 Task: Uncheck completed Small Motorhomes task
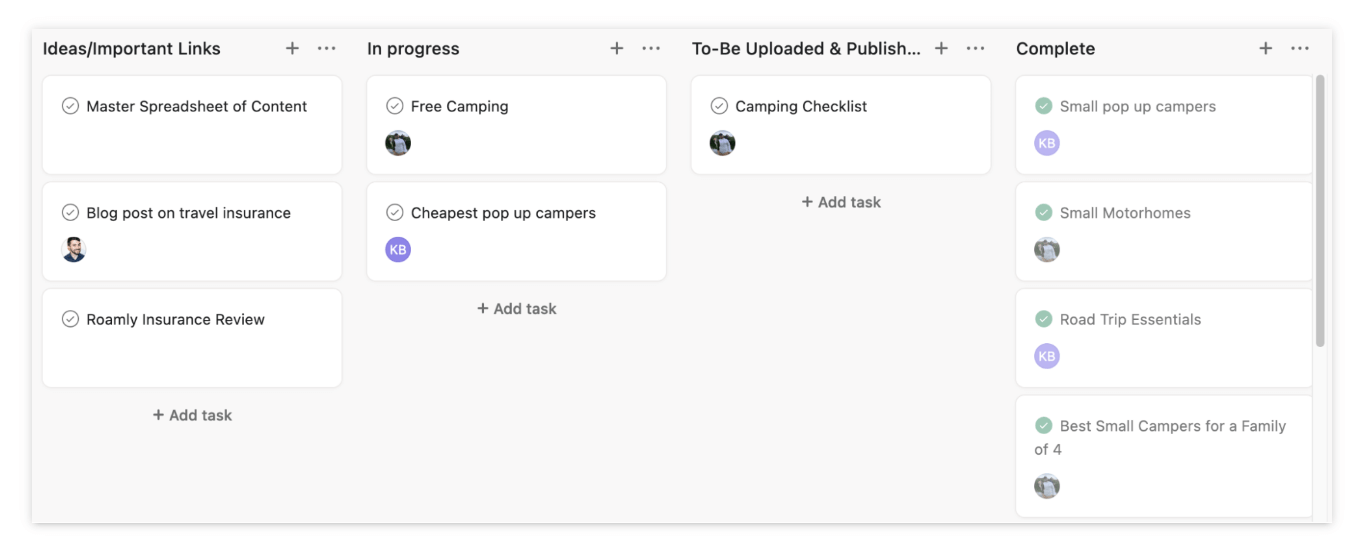1044,213
